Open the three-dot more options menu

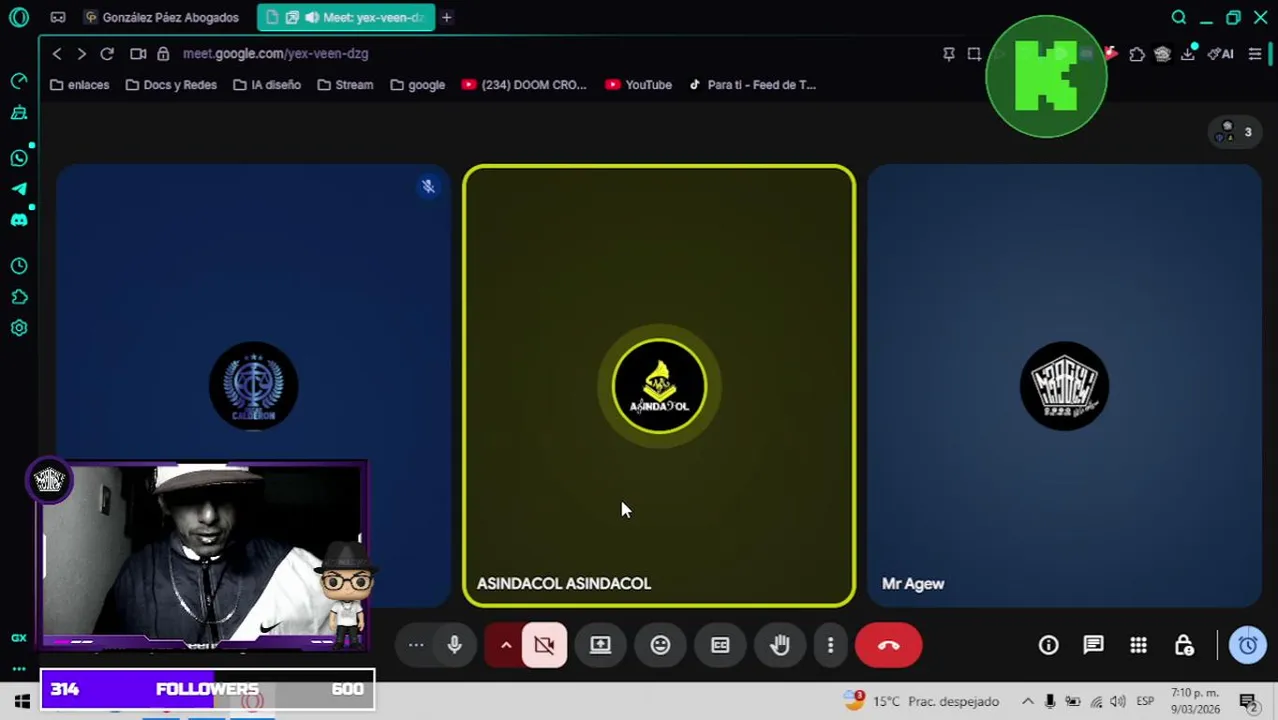coord(830,645)
